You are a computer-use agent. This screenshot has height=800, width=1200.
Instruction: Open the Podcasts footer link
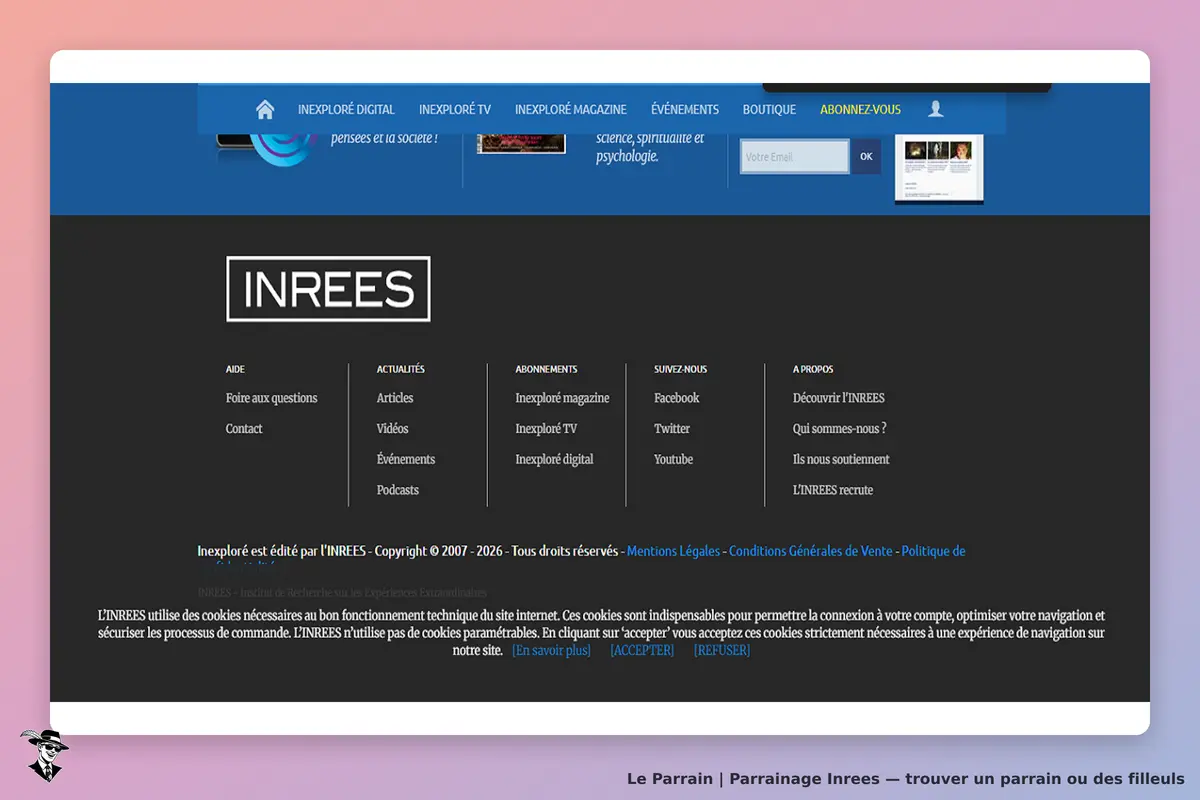[x=398, y=490]
